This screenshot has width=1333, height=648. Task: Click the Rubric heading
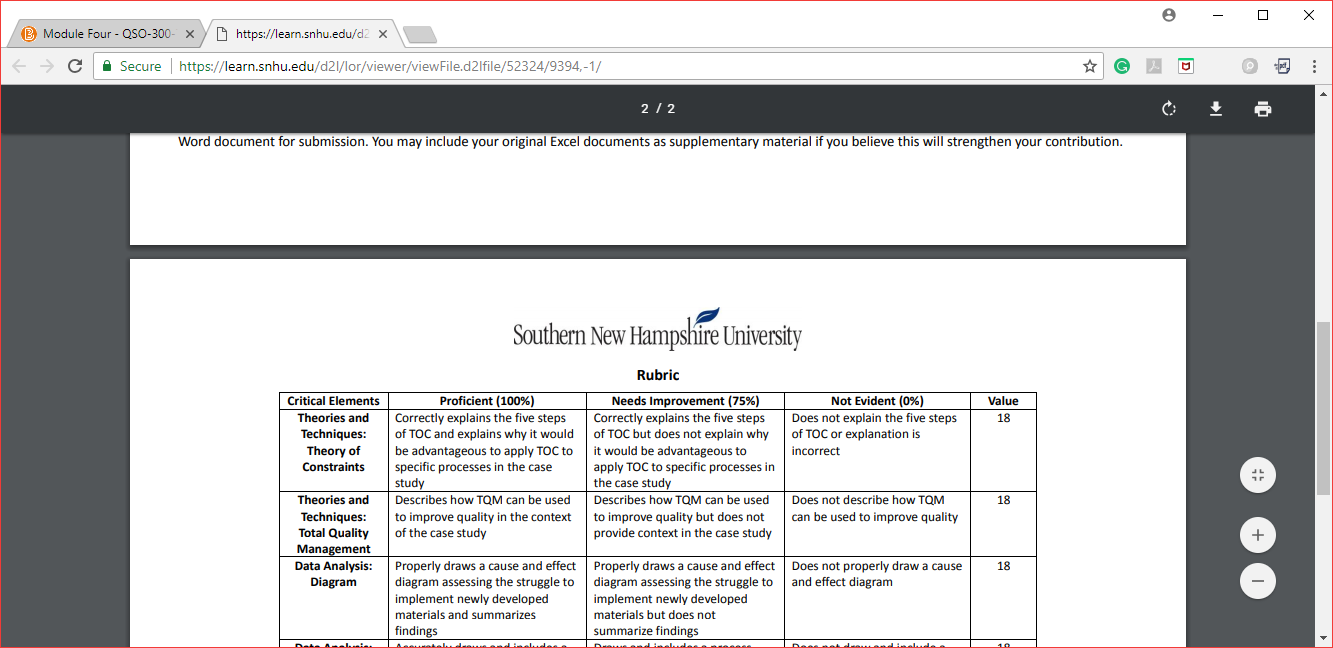[x=658, y=375]
